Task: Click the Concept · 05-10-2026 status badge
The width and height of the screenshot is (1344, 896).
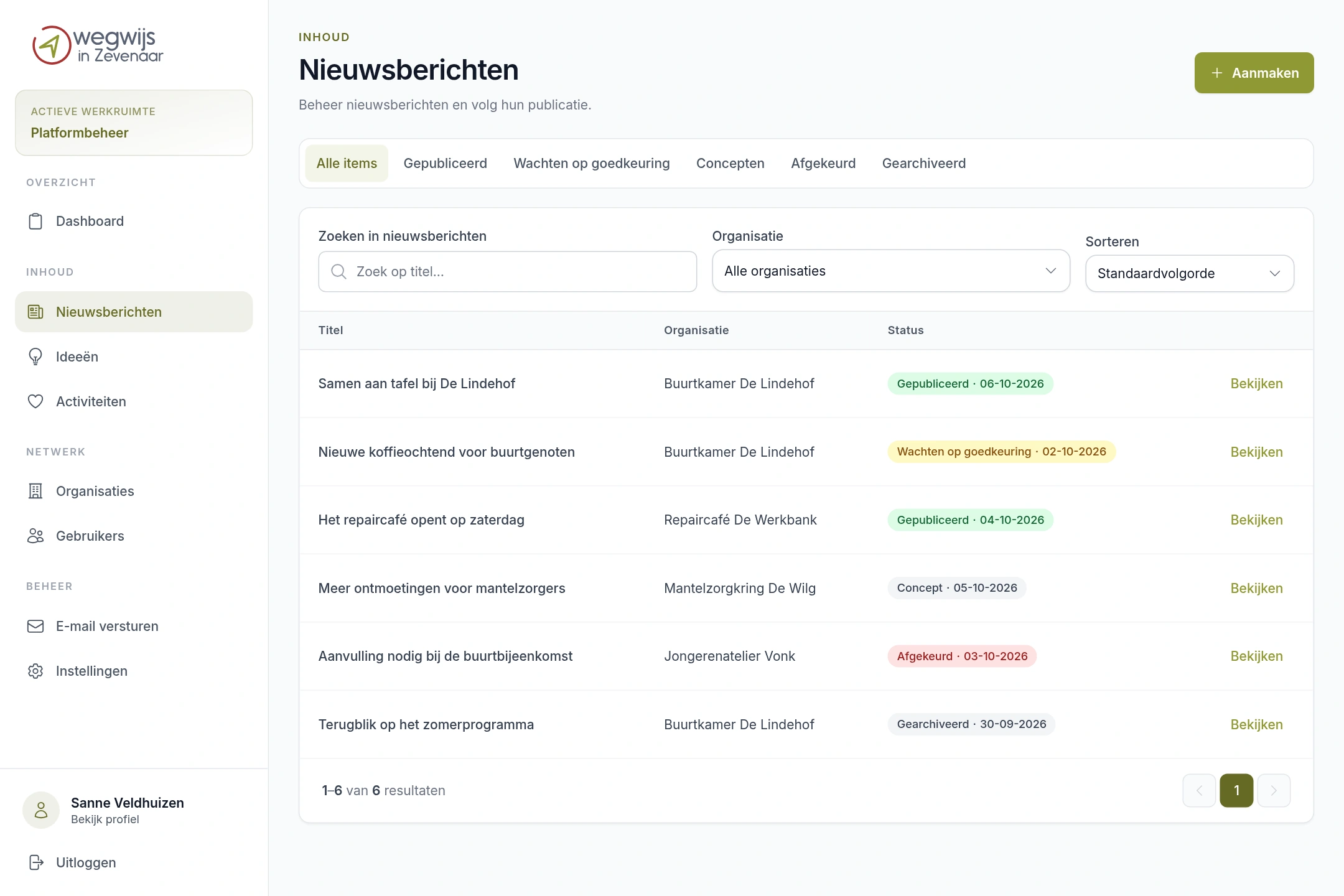Action: 957,588
